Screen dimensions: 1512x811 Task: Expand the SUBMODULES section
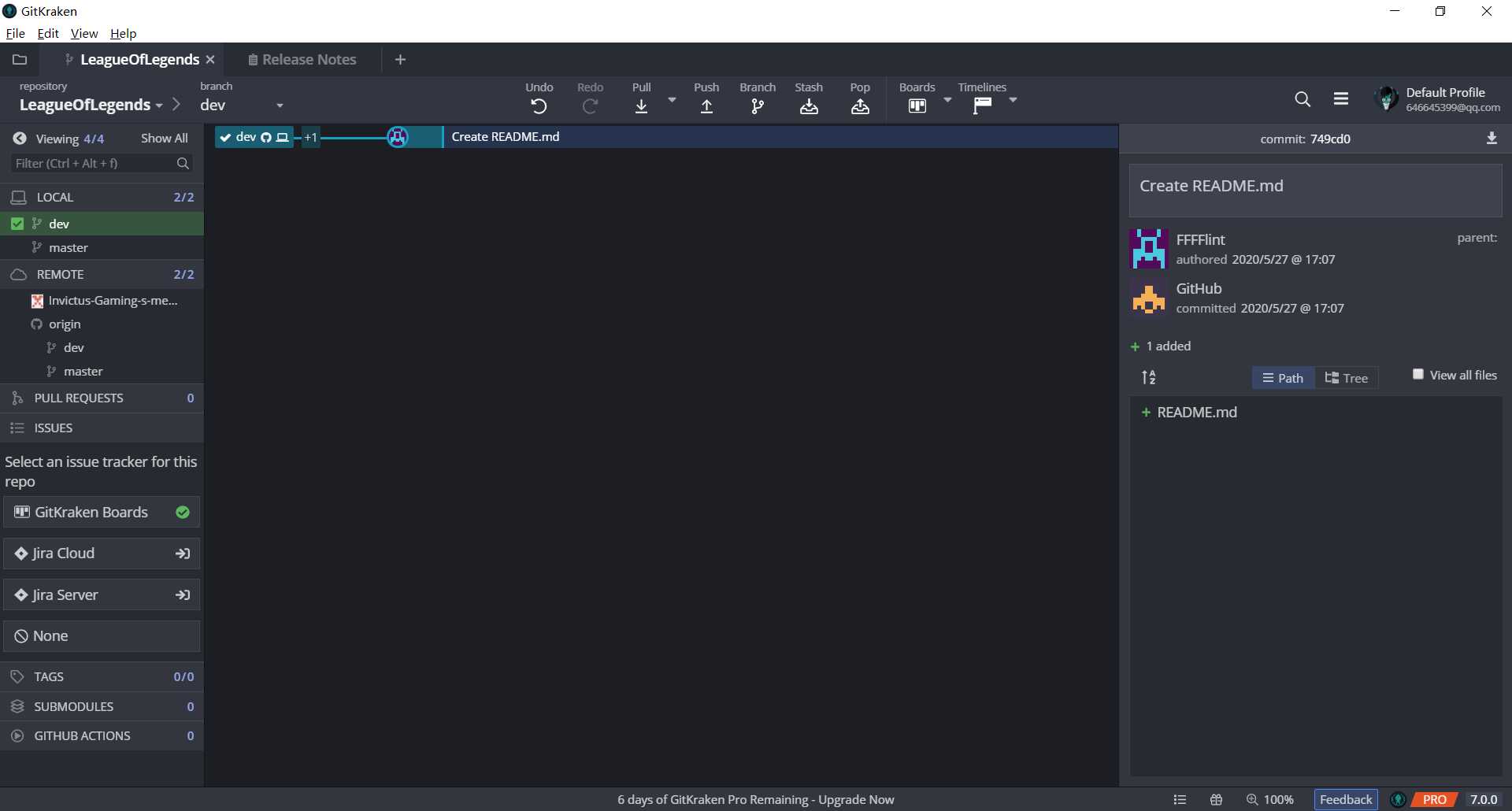pos(102,707)
